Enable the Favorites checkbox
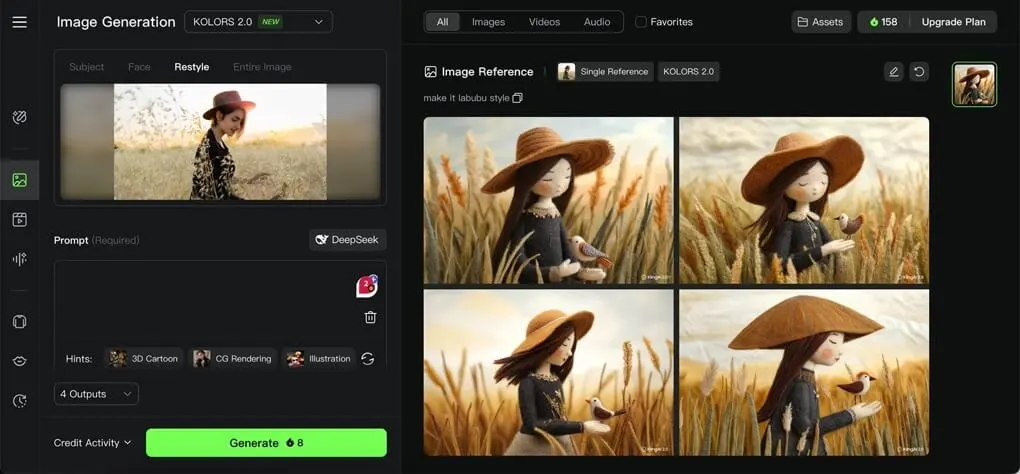 click(641, 22)
